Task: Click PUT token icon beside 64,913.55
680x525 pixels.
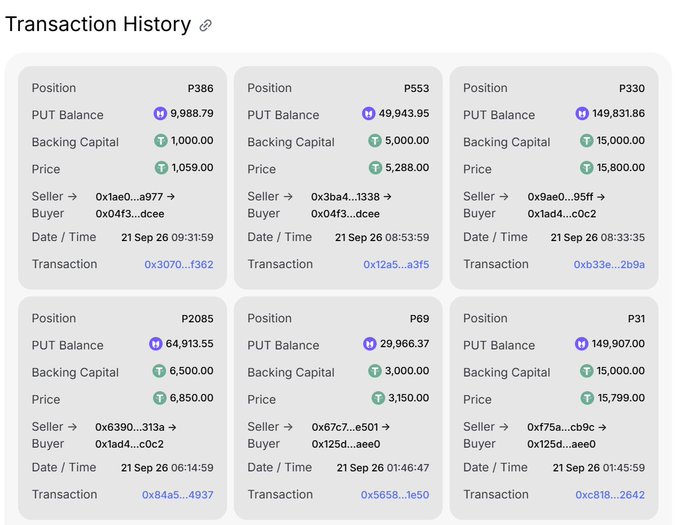Action: 156,344
